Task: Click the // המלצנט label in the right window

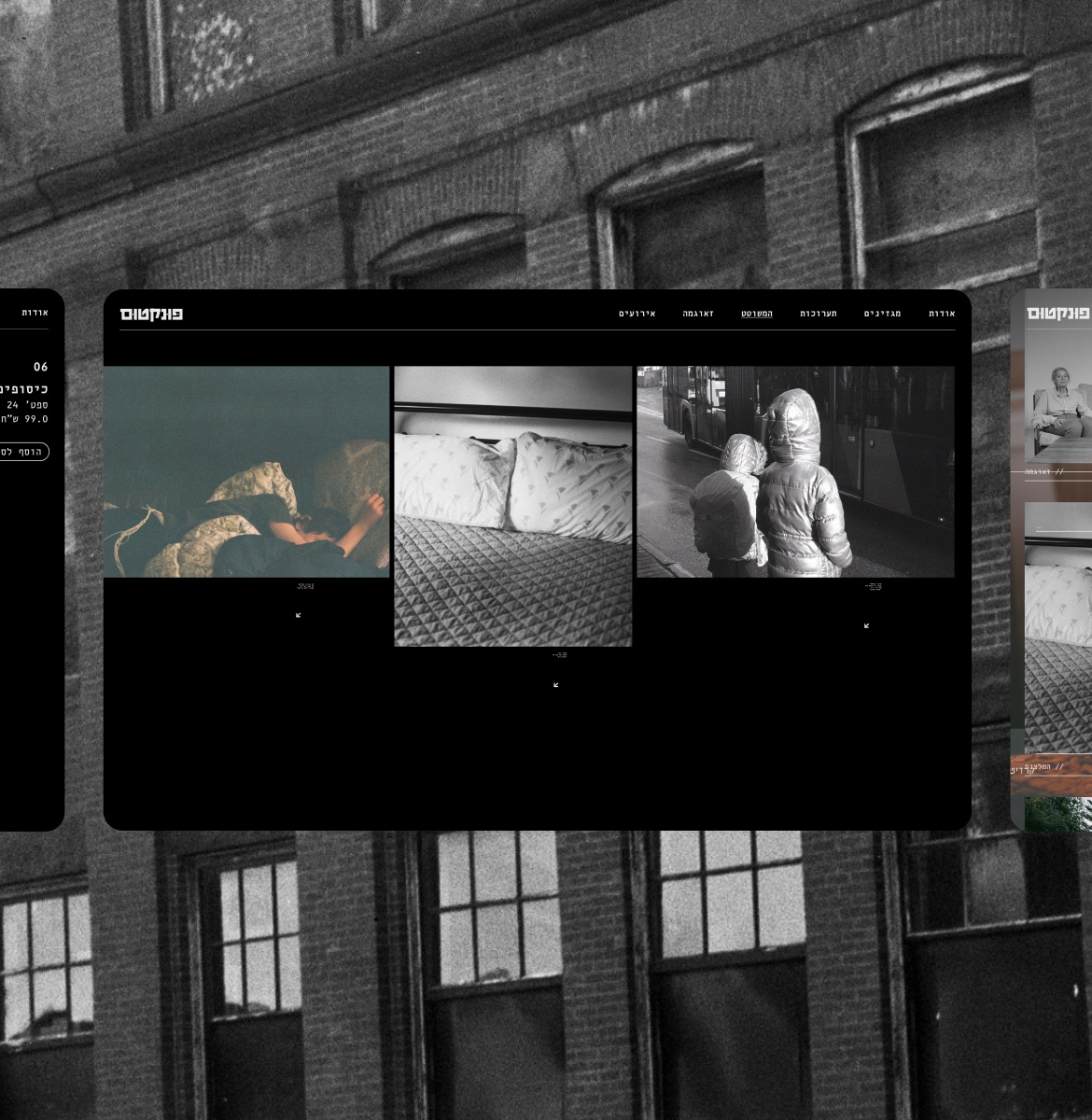Action: 1044,767
